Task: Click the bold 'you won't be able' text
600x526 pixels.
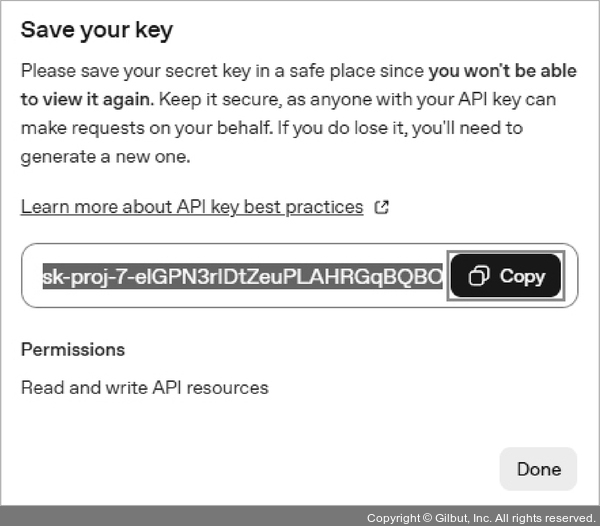Action: point(495,71)
